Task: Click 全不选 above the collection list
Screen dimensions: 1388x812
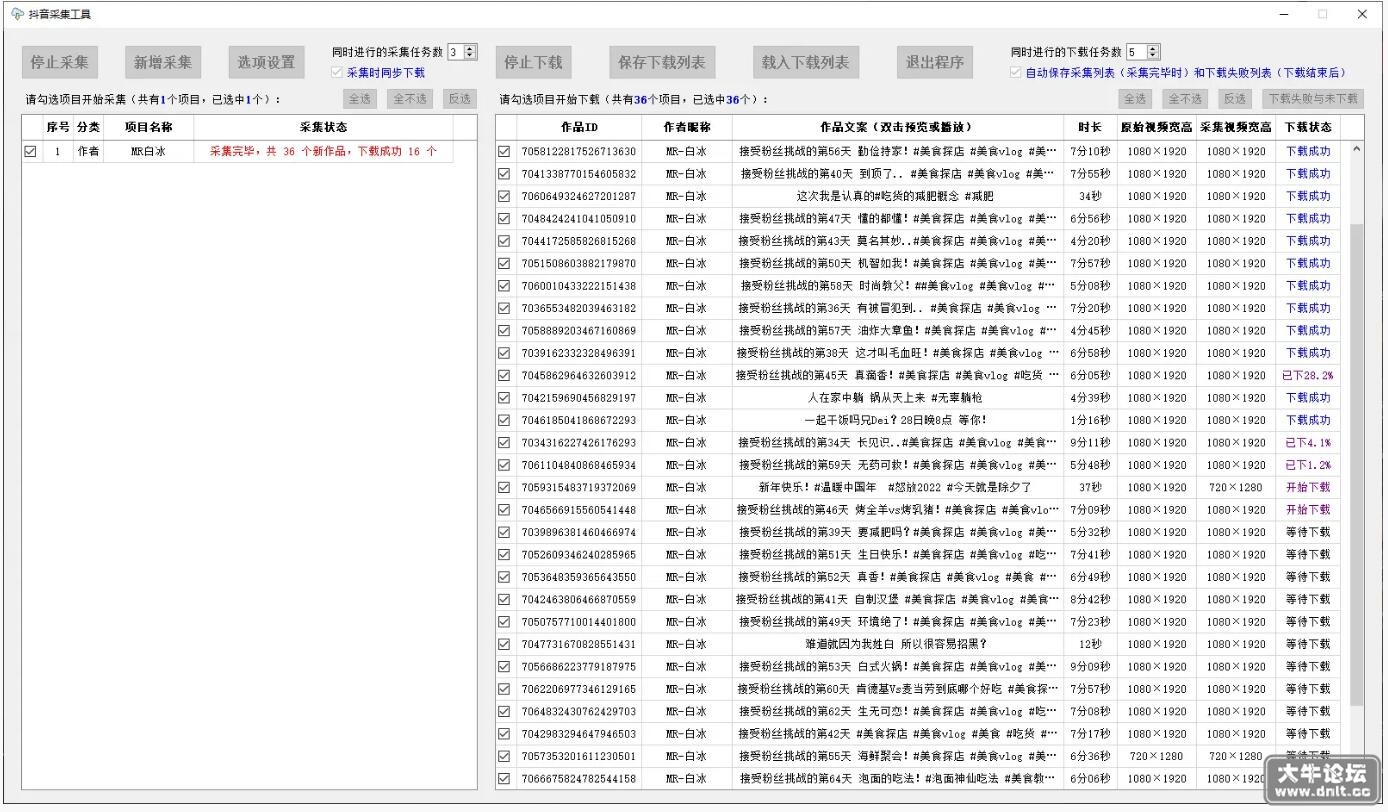Action: click(410, 99)
